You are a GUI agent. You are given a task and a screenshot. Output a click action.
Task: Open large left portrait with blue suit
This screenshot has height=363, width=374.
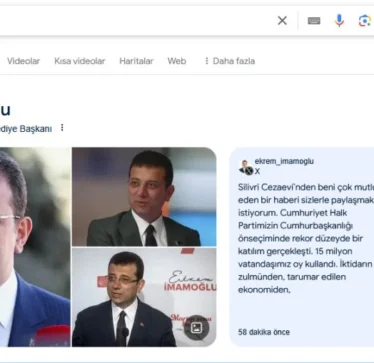(x=35, y=247)
